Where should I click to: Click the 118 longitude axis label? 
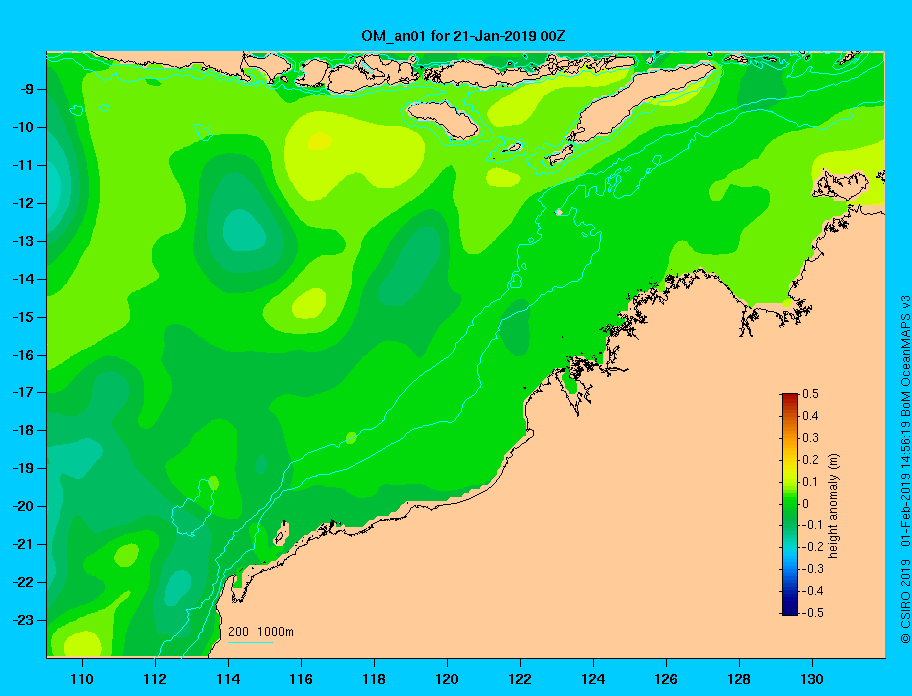pos(374,679)
